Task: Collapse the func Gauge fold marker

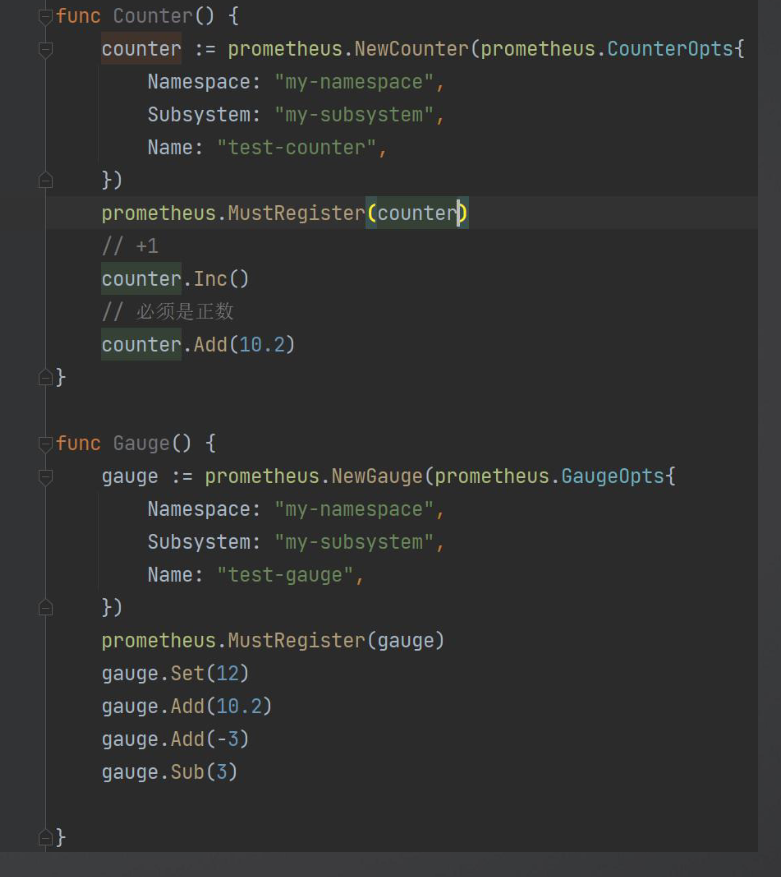Action: (x=45, y=444)
